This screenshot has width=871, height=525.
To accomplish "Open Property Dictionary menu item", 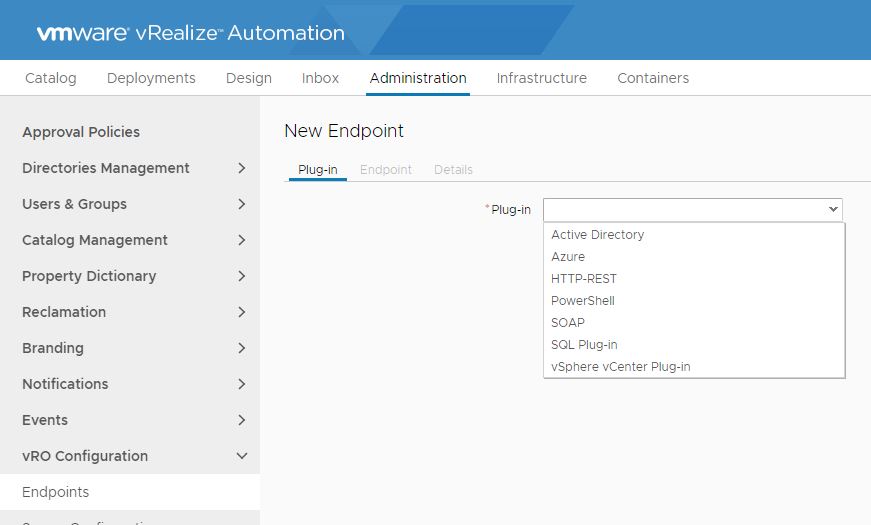I will click(x=89, y=276).
